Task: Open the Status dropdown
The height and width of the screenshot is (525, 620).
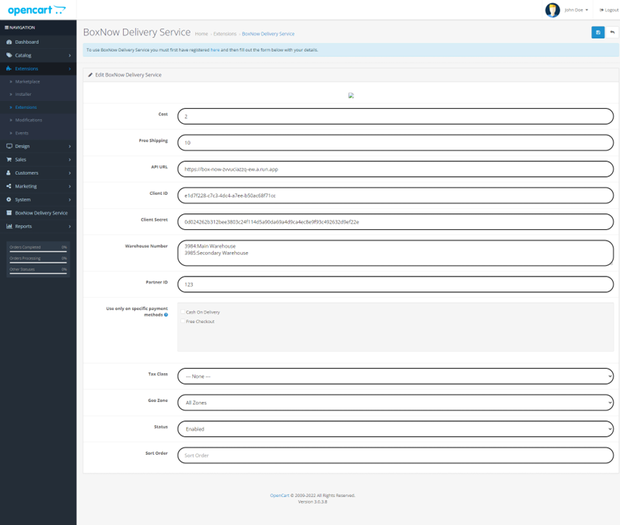Action: coord(395,428)
